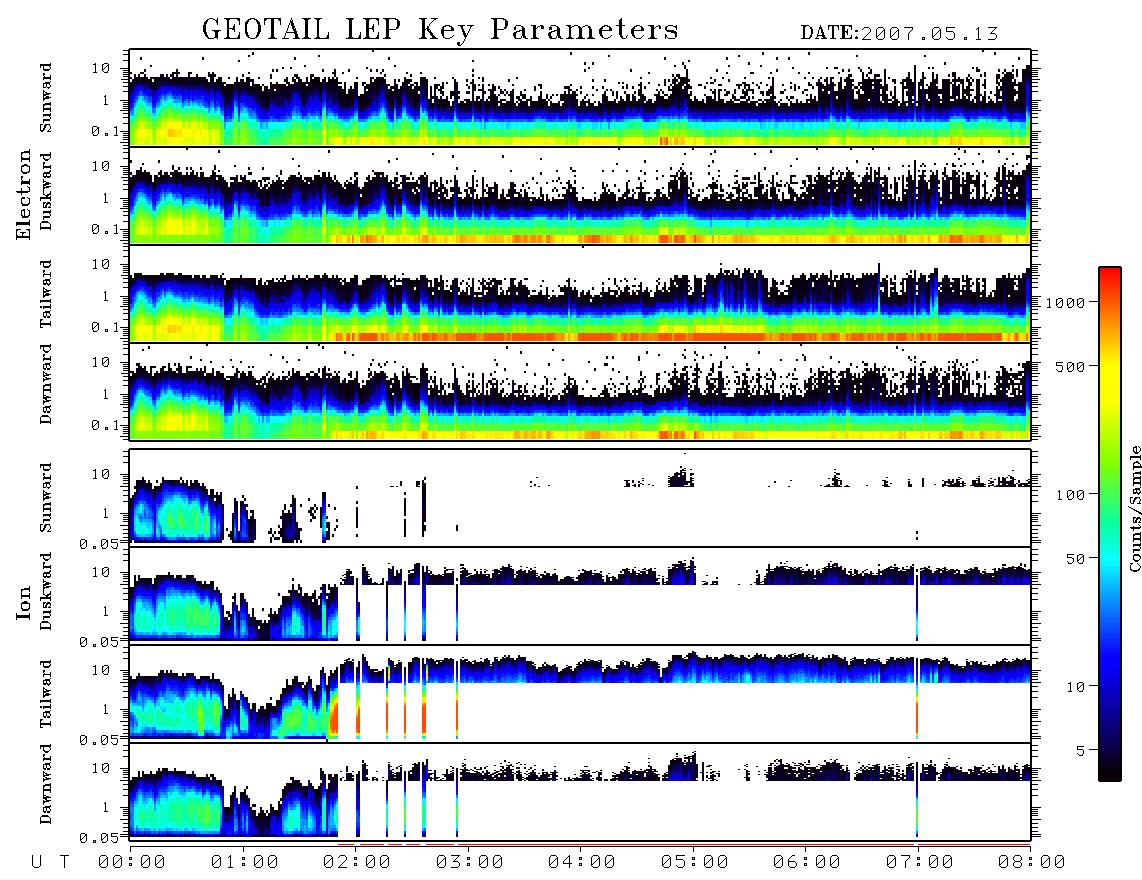Click the 0.05 tick of Ion Sunward axis
The image size is (1142, 880).
click(99, 543)
